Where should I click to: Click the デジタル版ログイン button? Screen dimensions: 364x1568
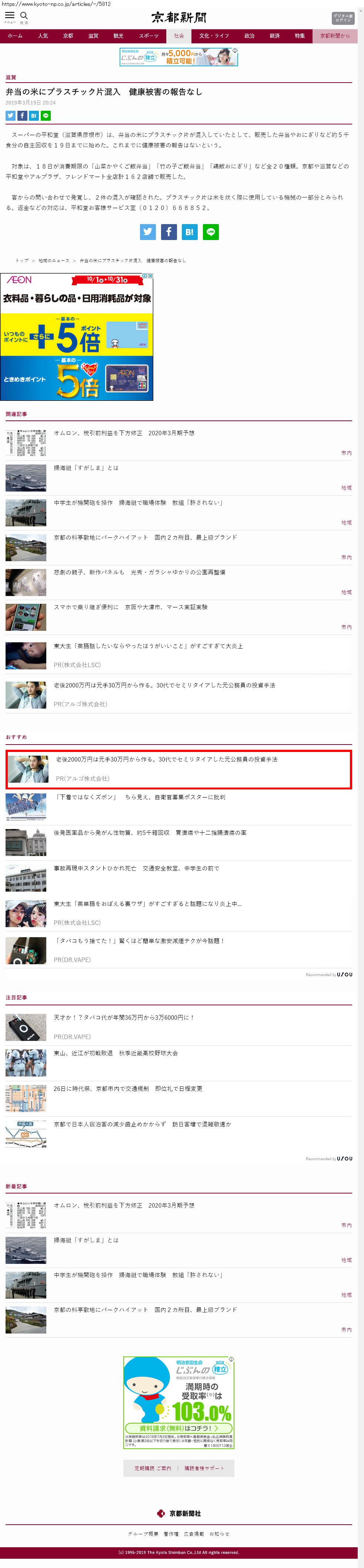[x=343, y=18]
